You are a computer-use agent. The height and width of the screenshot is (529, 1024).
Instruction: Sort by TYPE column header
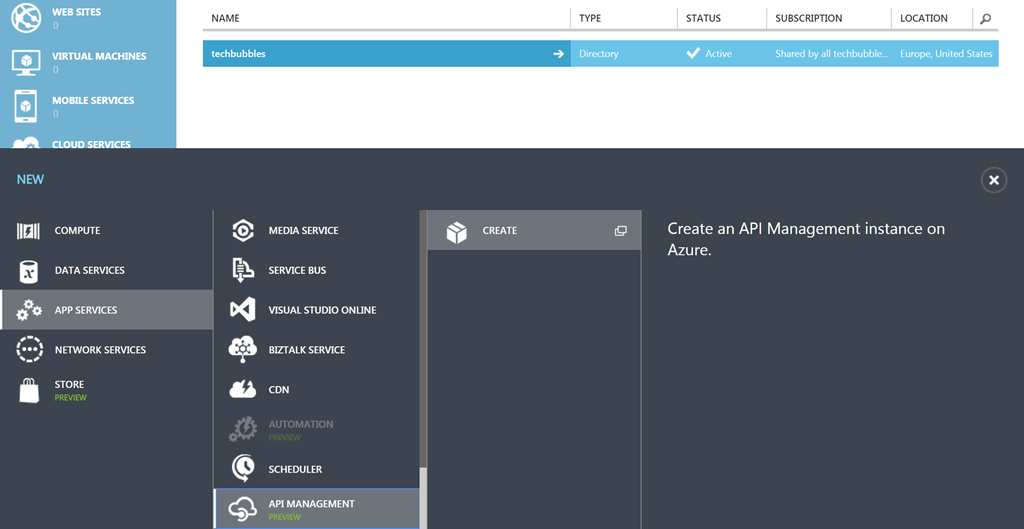coord(590,18)
